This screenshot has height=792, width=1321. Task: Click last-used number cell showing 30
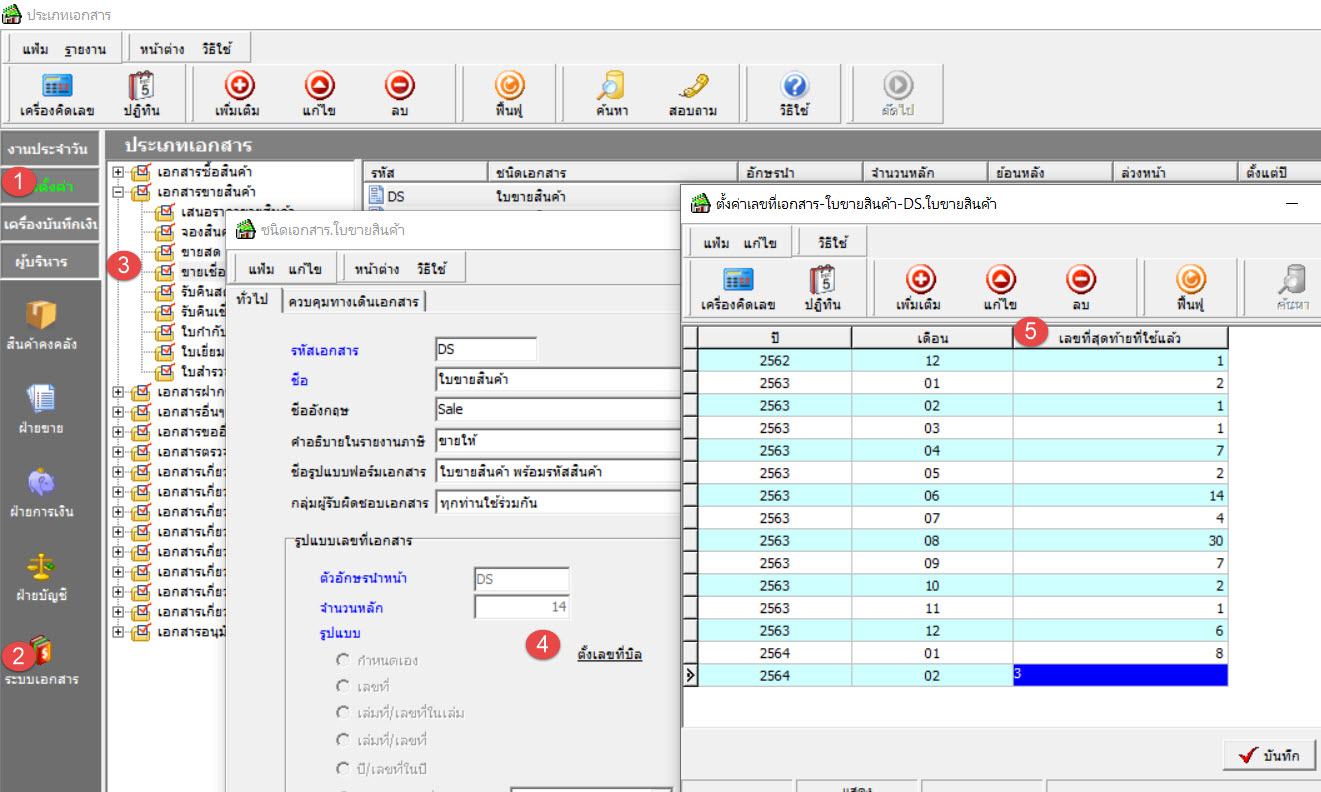pos(1120,541)
